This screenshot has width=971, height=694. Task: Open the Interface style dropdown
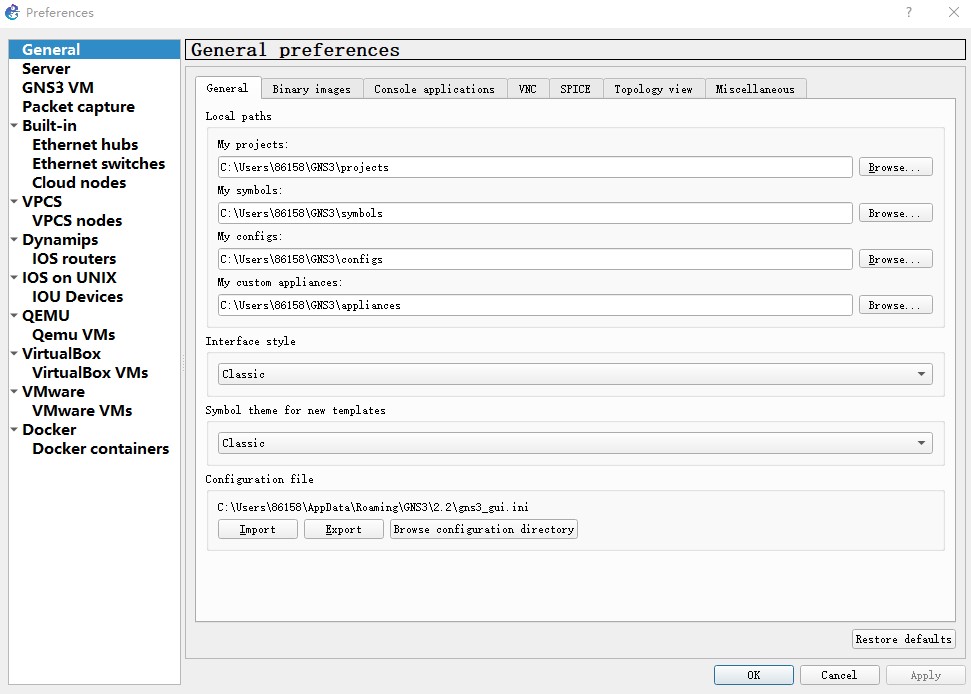tap(575, 374)
